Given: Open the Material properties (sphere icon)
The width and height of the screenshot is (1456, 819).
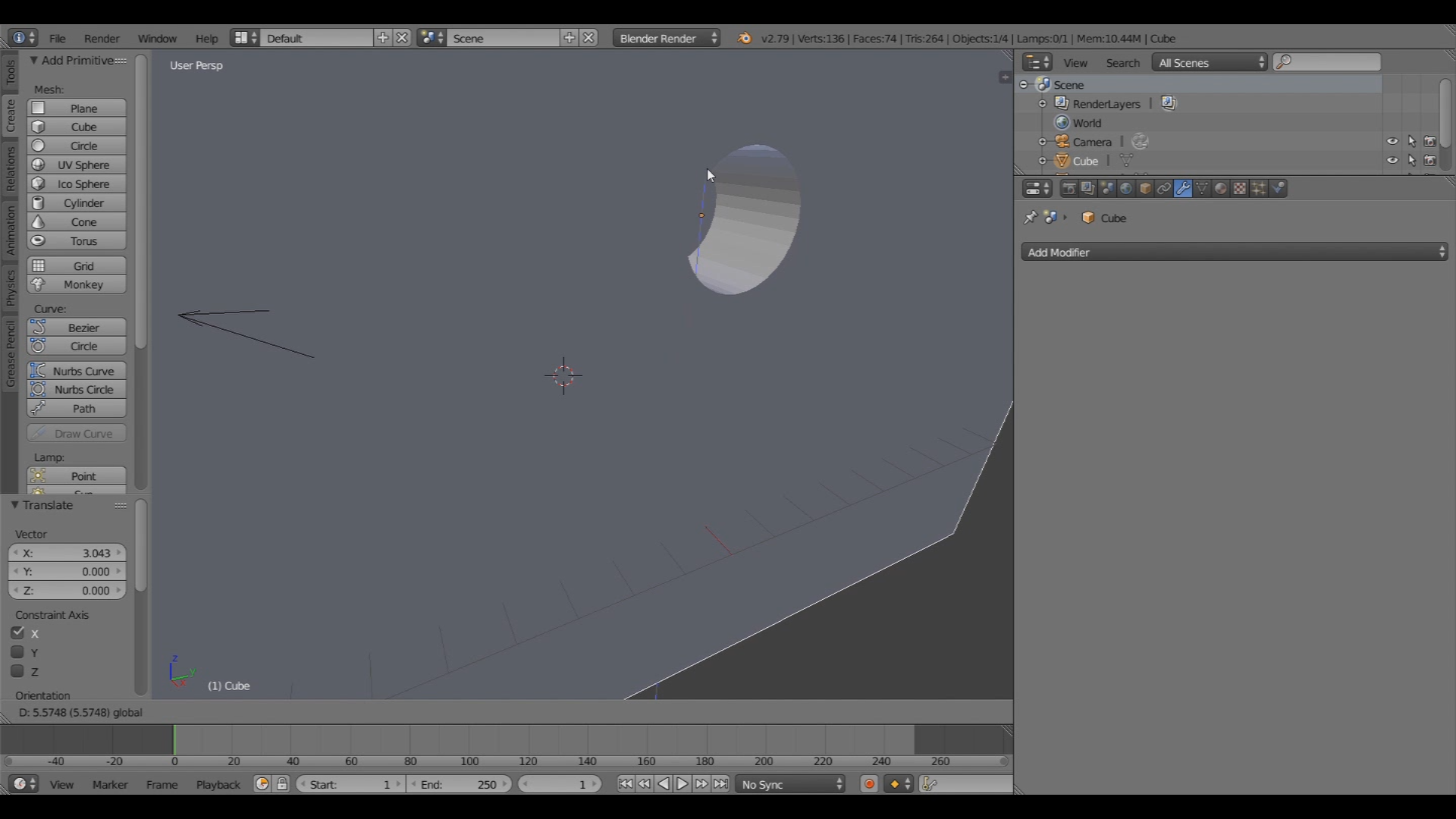Looking at the screenshot, I should pos(1221,189).
